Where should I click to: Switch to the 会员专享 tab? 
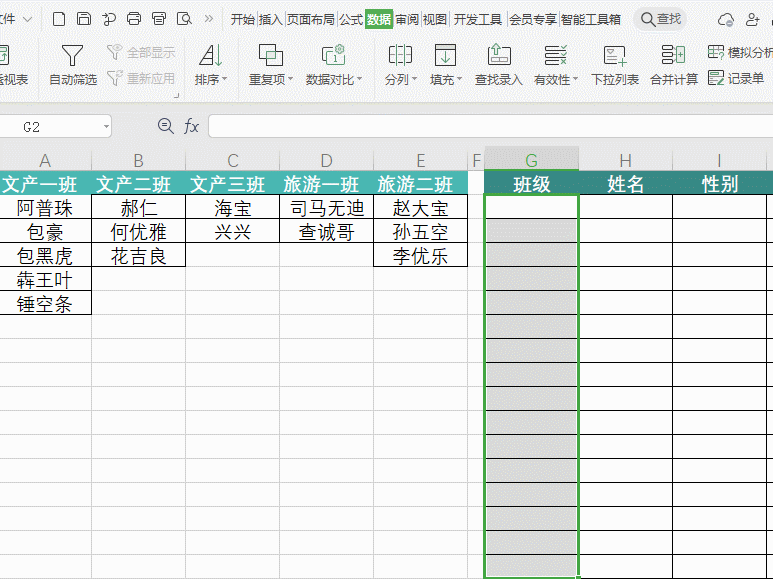[533, 19]
